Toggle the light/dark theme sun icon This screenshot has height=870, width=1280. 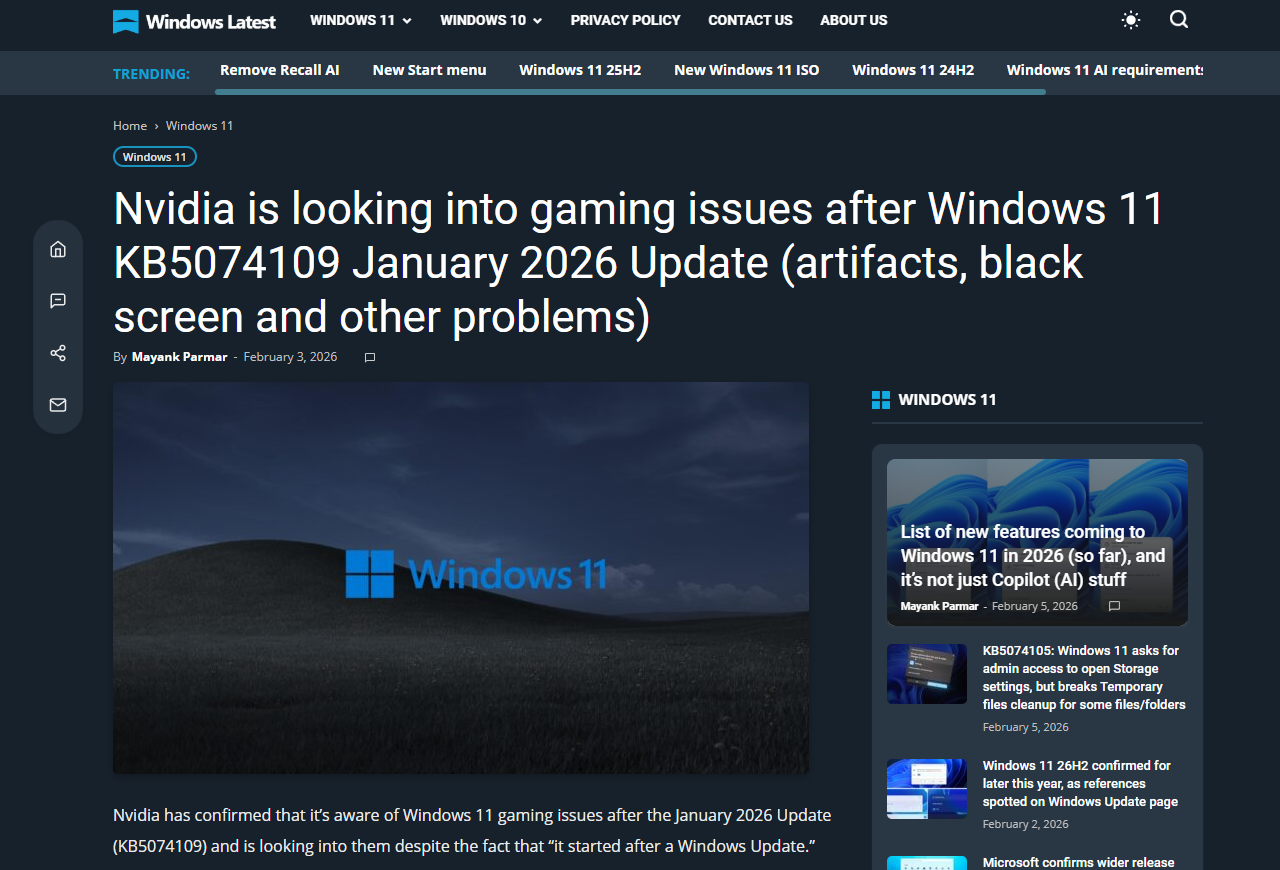point(1131,20)
